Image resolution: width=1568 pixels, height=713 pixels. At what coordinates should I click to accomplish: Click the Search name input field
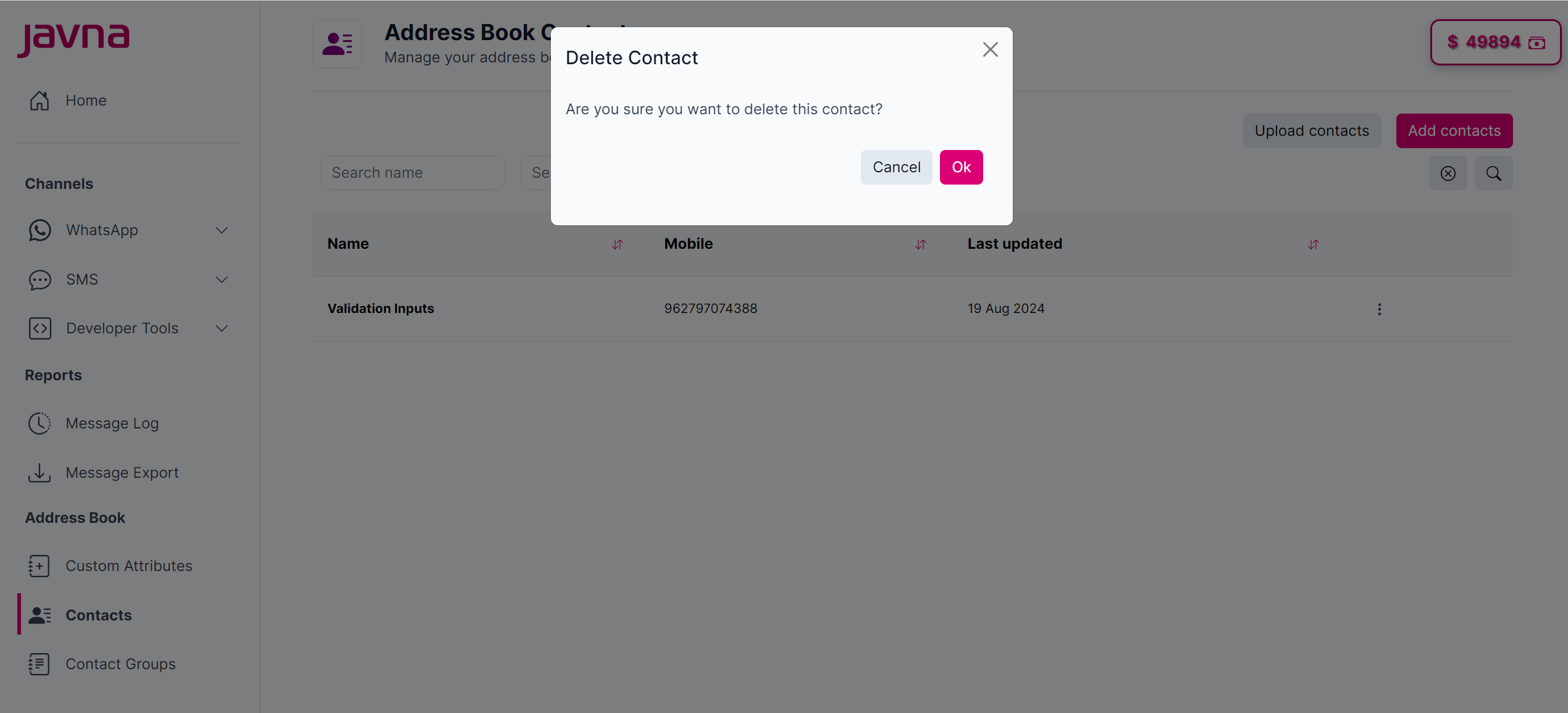(x=412, y=172)
